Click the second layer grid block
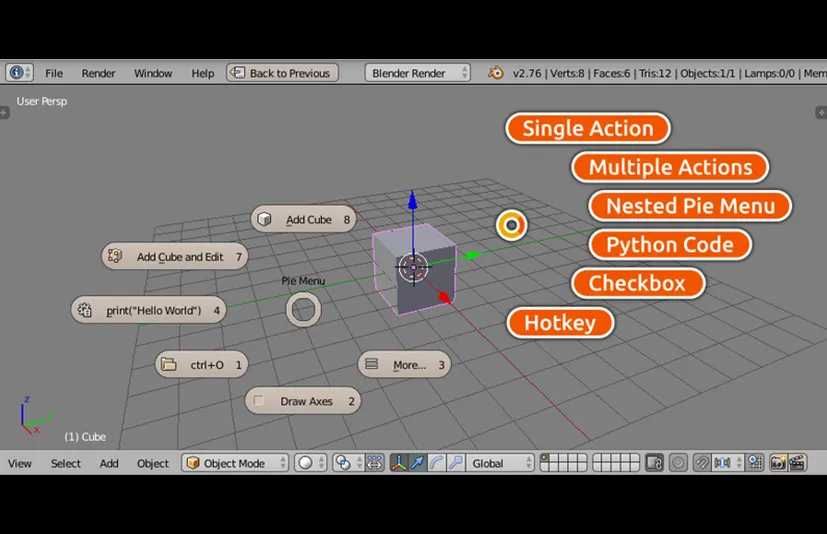 [x=616, y=463]
